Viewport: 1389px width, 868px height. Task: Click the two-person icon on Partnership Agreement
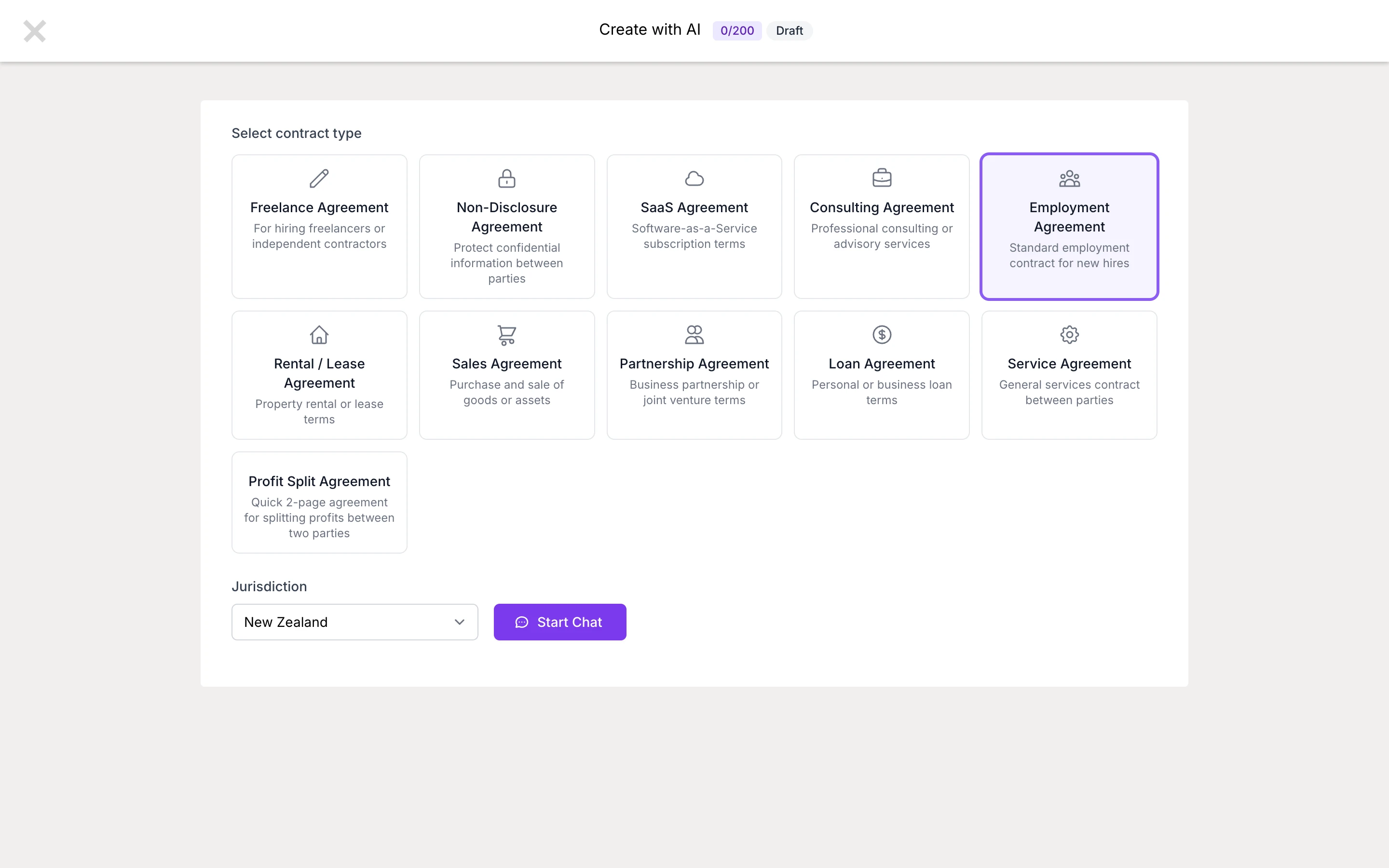click(x=694, y=335)
